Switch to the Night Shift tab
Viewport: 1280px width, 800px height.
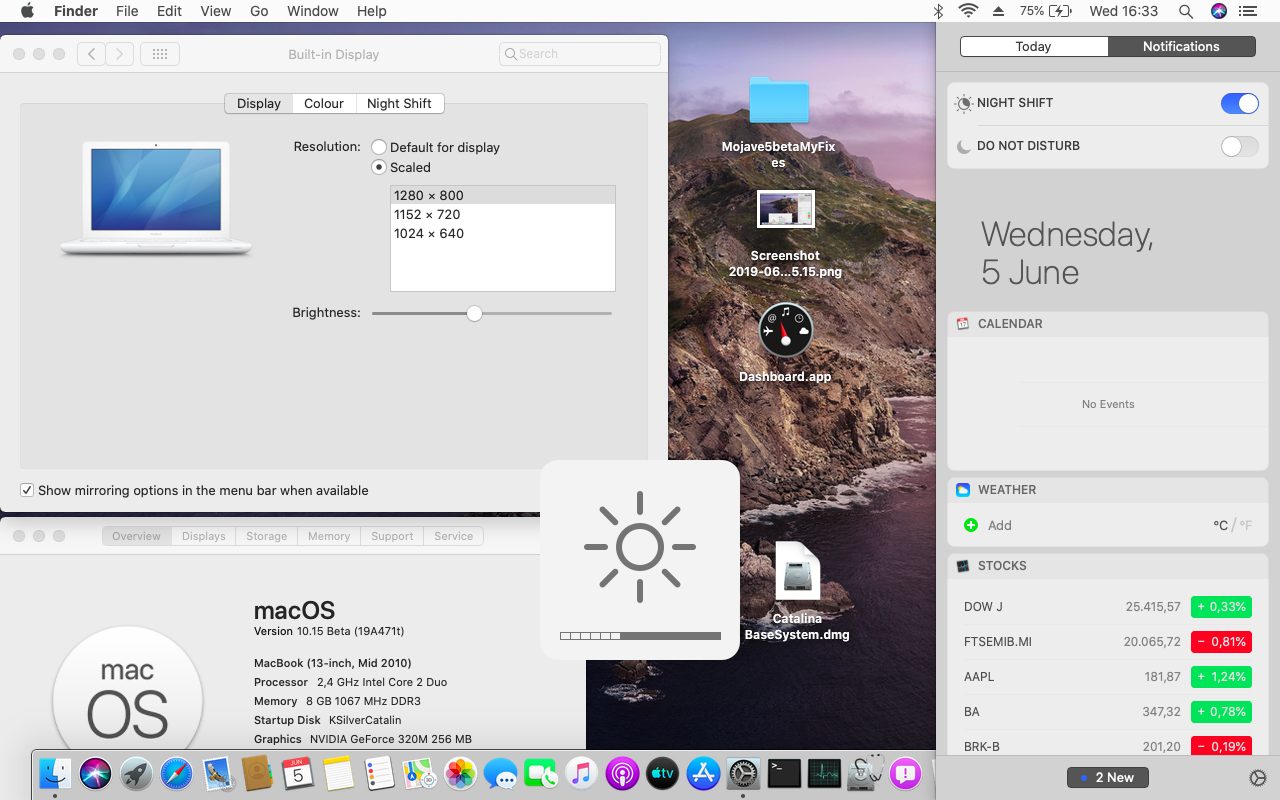[399, 103]
